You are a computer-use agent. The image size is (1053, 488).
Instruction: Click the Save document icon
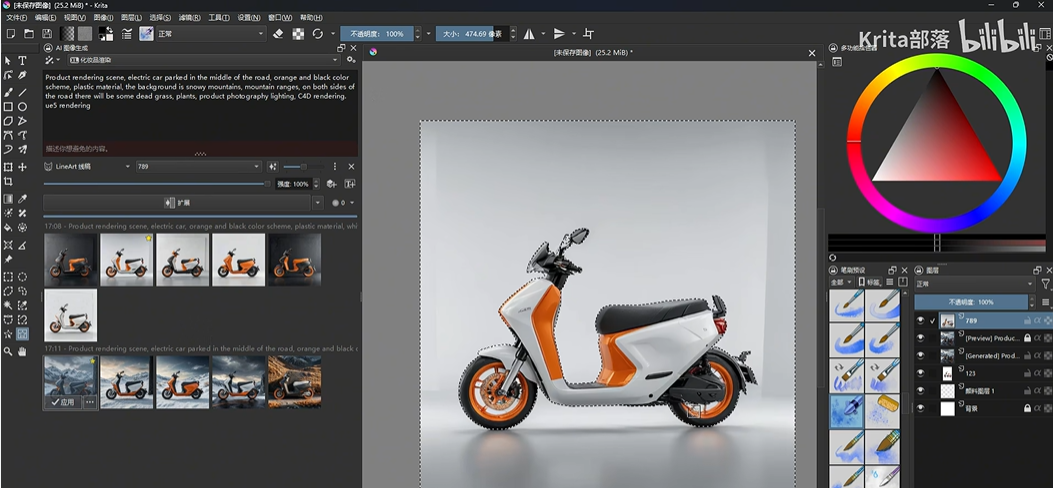point(47,34)
